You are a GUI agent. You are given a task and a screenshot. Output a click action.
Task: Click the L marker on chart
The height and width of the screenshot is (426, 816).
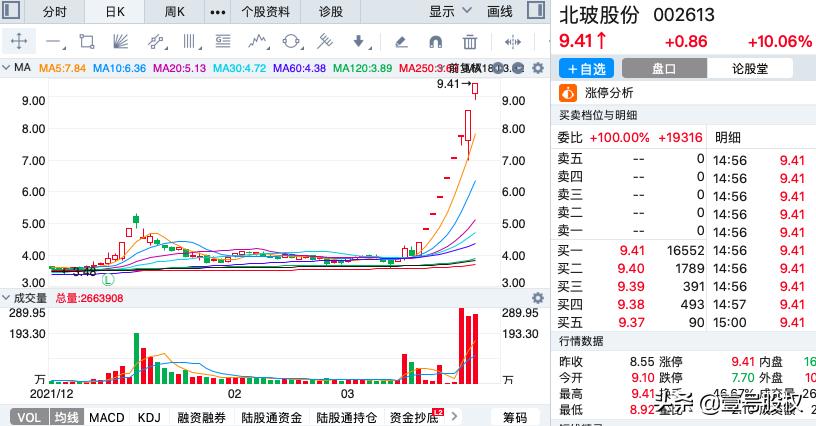107,280
